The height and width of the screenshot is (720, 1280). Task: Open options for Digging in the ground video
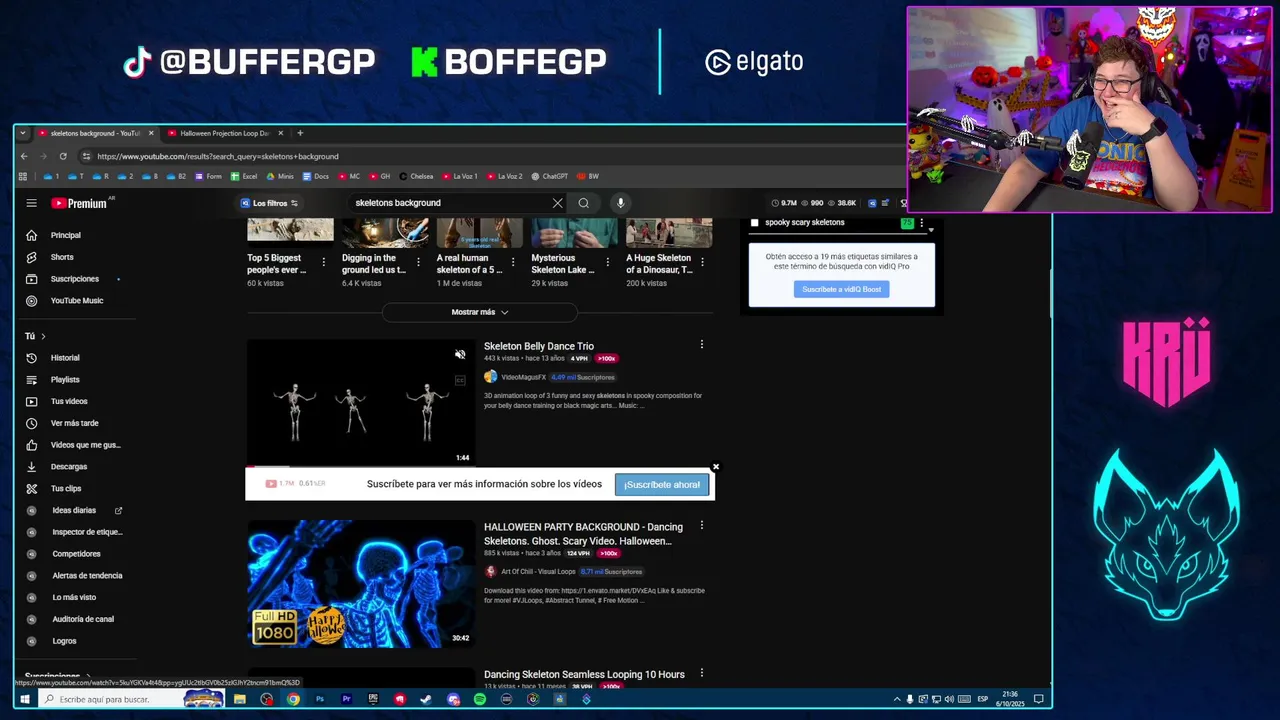(417, 262)
